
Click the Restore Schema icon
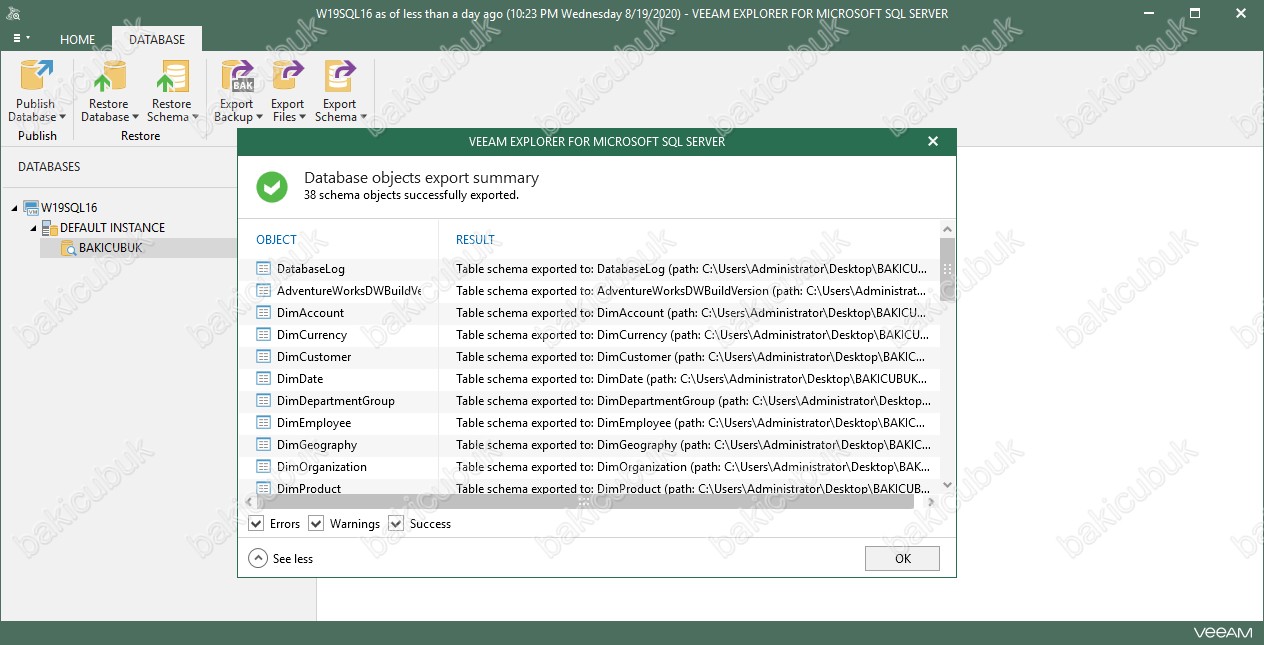(171, 76)
